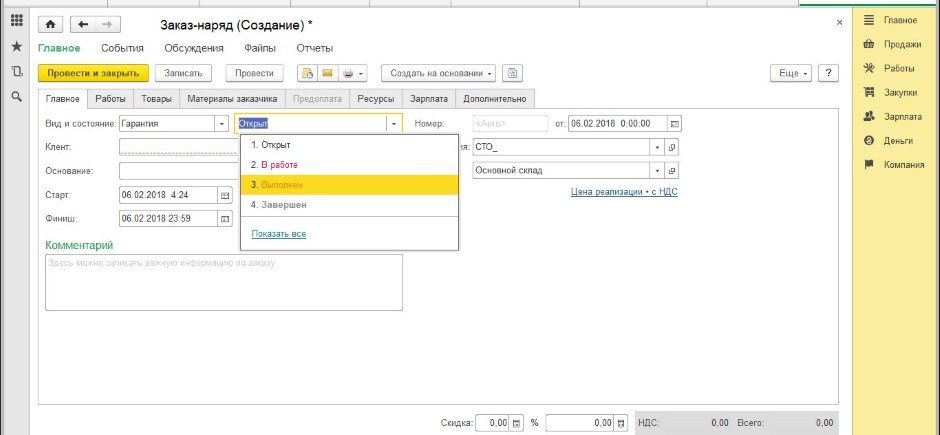Click the search magnifier icon in sidebar
940x435 pixels.
(16, 96)
